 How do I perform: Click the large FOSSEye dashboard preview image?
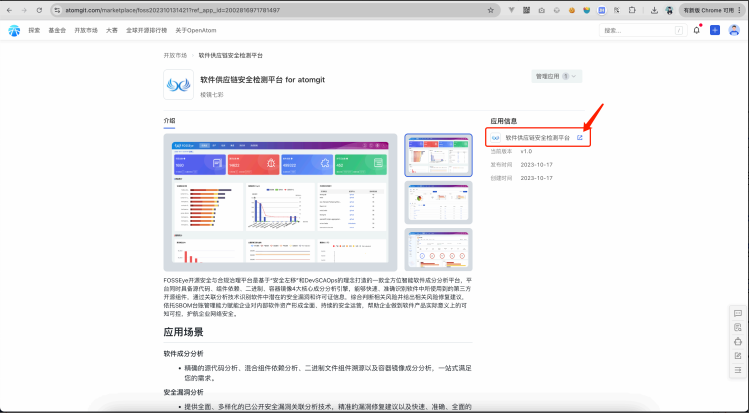(280, 202)
